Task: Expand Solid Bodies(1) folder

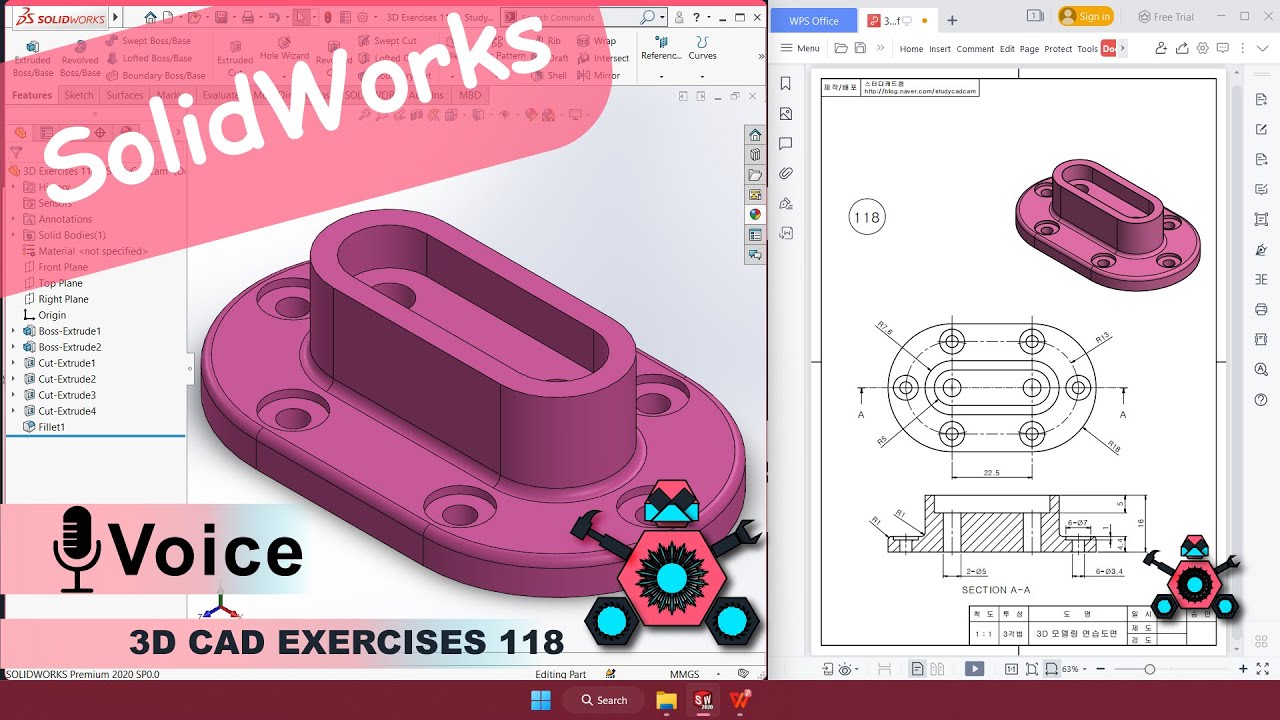Action: point(13,235)
